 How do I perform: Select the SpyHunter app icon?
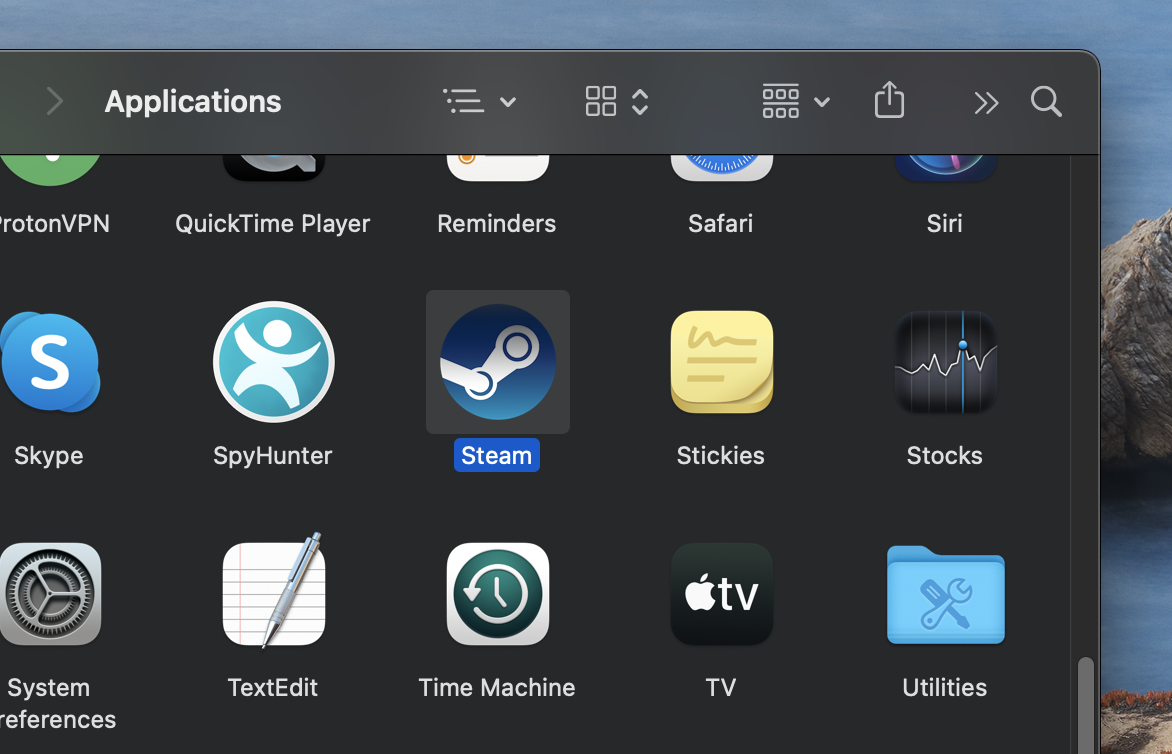click(274, 362)
